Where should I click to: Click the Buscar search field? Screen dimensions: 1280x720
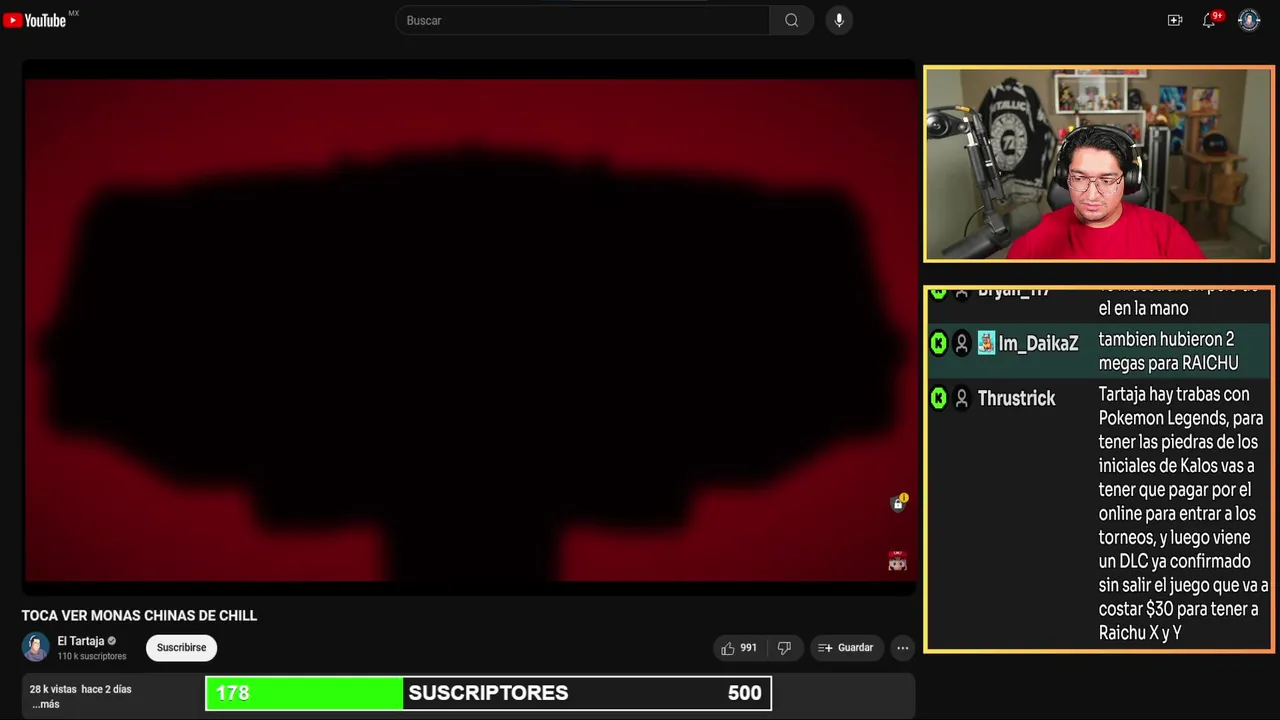coord(582,20)
